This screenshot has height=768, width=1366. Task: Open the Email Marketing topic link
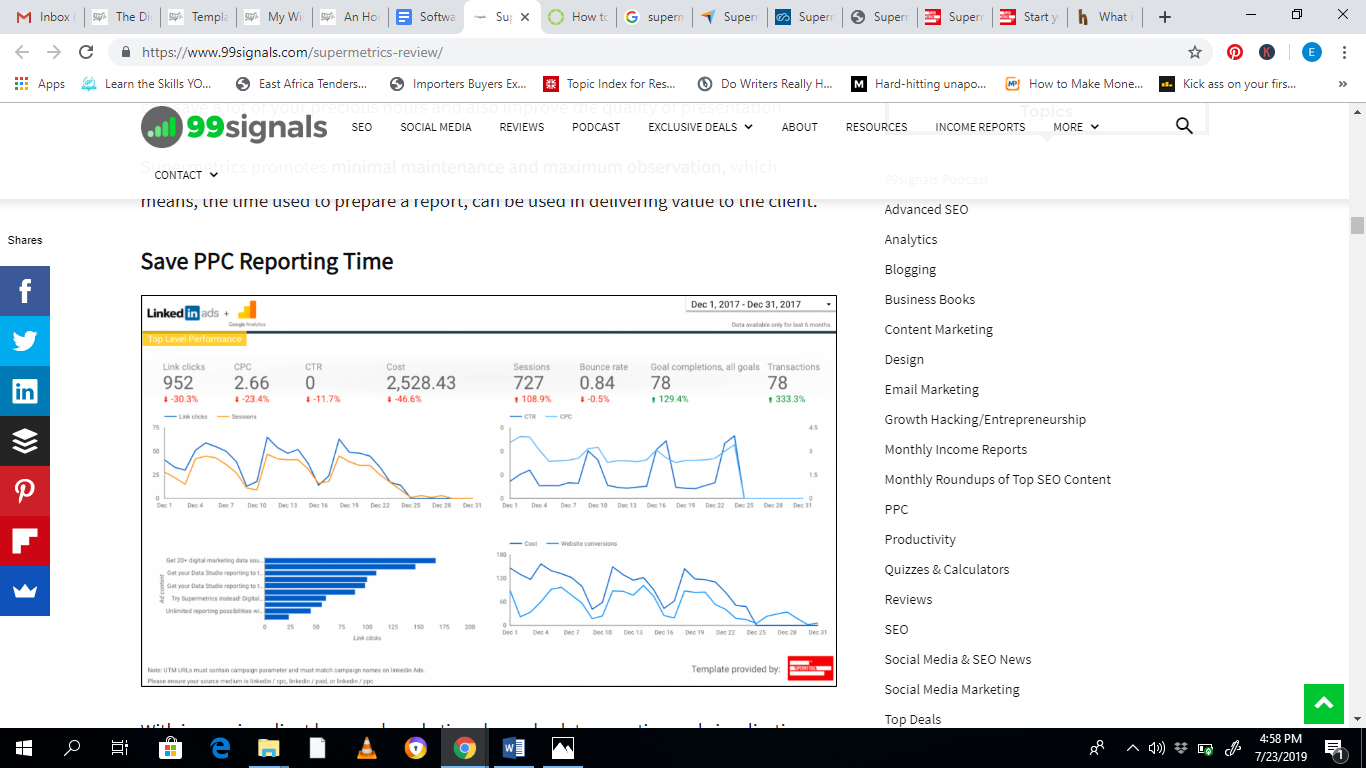coord(932,389)
